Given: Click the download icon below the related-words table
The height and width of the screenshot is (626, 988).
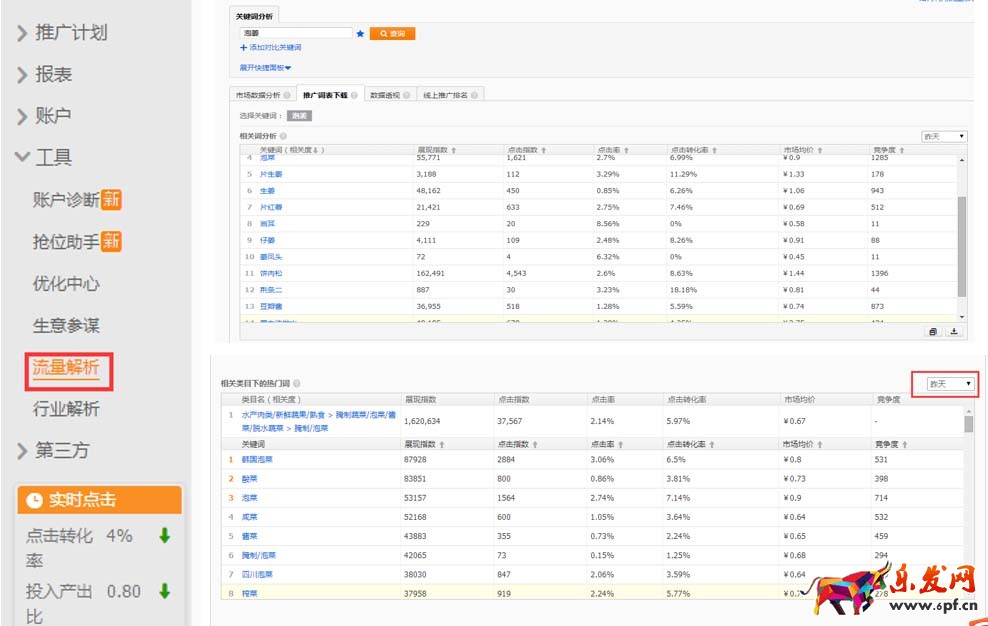Looking at the screenshot, I should [x=953, y=331].
